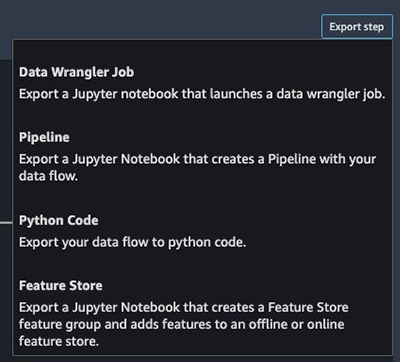Viewport: 400px width, 362px height.
Task: Click the 'feature group and adds features' line
Action: click(181, 324)
